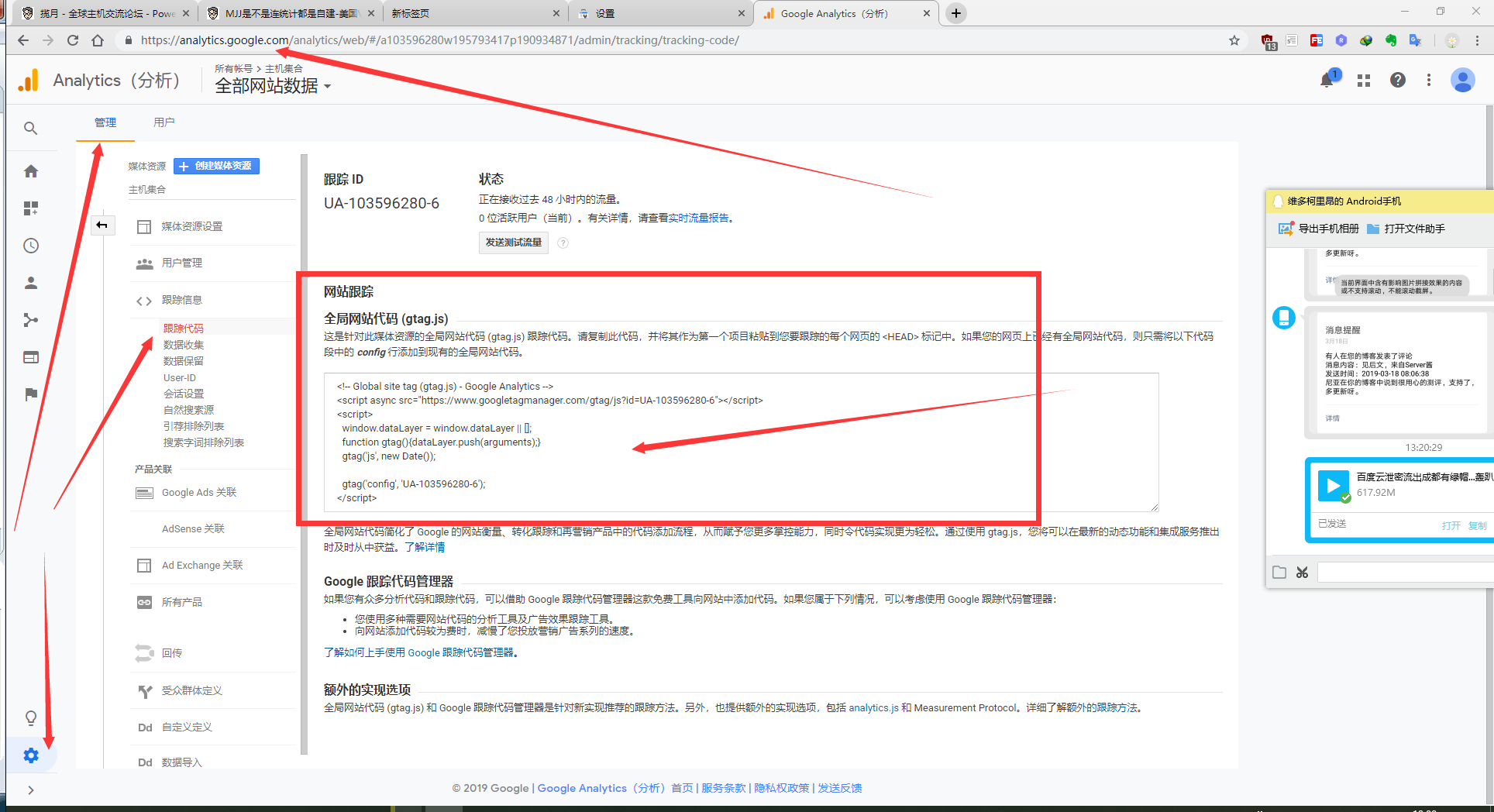
Task: Select 跟踪代码 in the tracking submenu
Action: point(184,329)
